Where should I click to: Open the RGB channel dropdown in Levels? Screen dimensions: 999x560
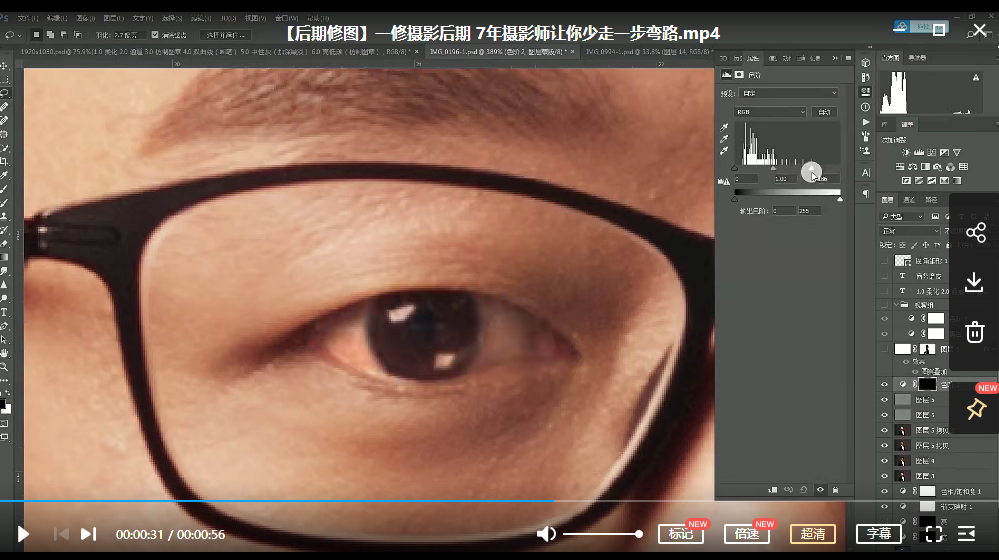coord(770,111)
